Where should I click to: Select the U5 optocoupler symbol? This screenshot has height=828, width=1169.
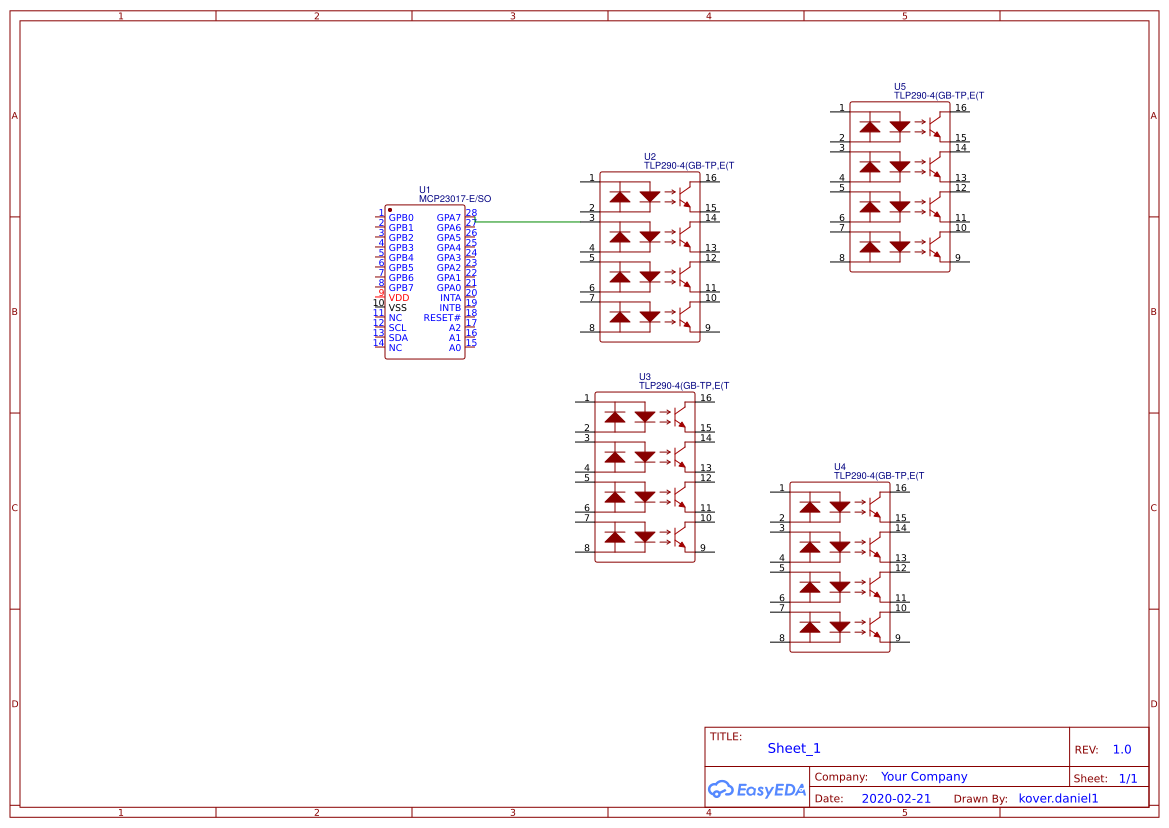point(899,187)
